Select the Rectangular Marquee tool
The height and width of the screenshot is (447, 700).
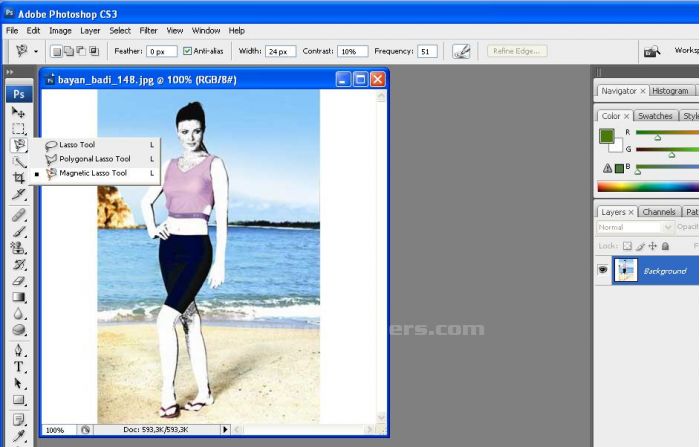click(x=18, y=129)
